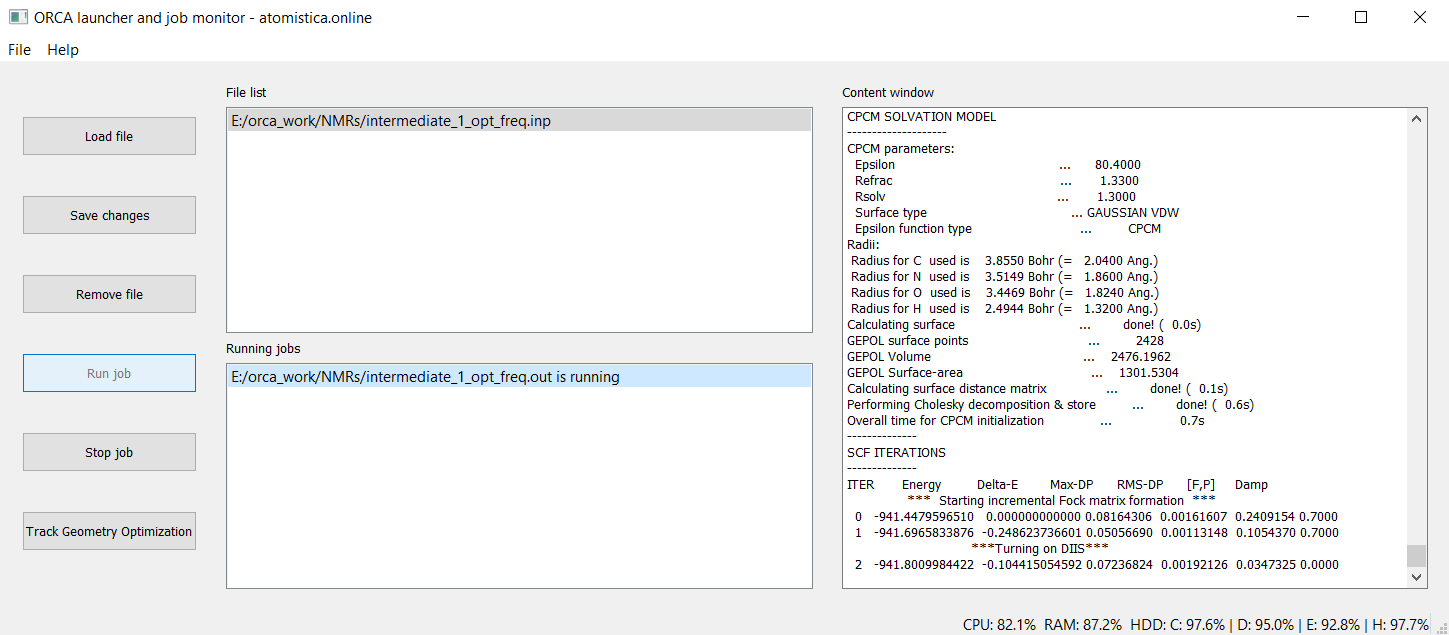
Task: Open the Help menu
Action: click(63, 50)
